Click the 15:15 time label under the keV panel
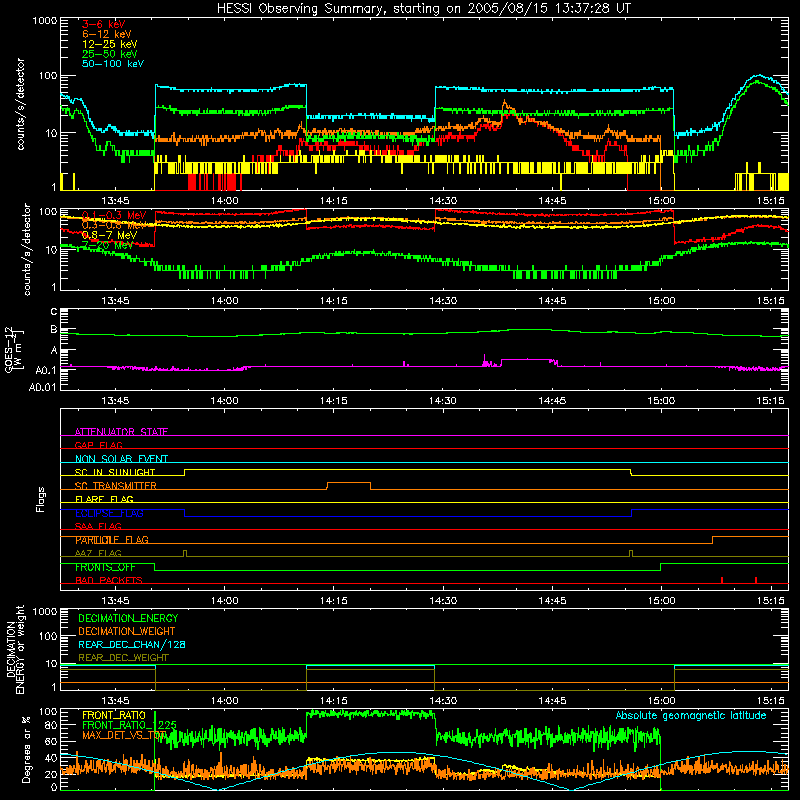Screen dimensions: 800x800 pos(770,201)
